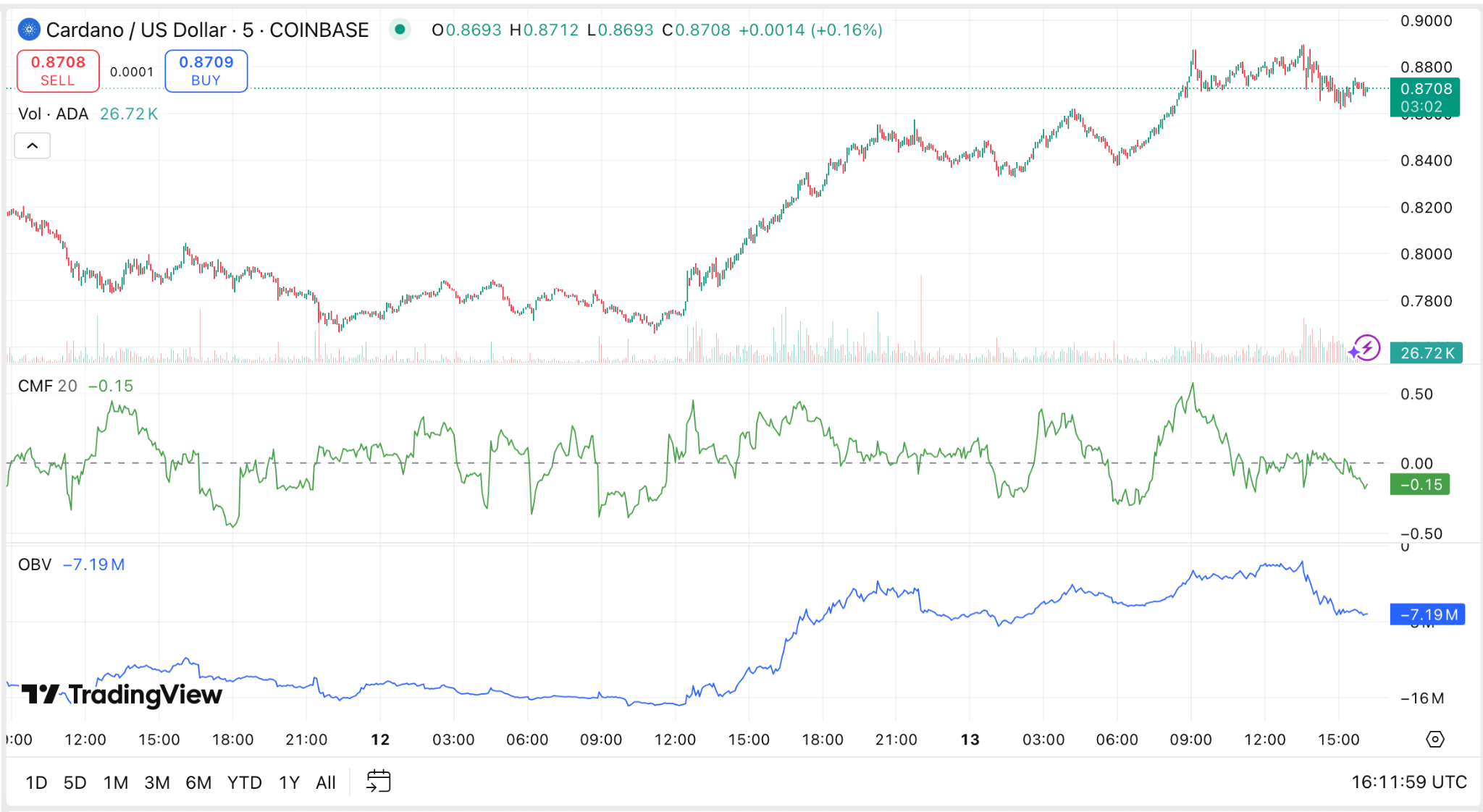Click the green market status dot
The width and height of the screenshot is (1483, 812).
point(400,30)
